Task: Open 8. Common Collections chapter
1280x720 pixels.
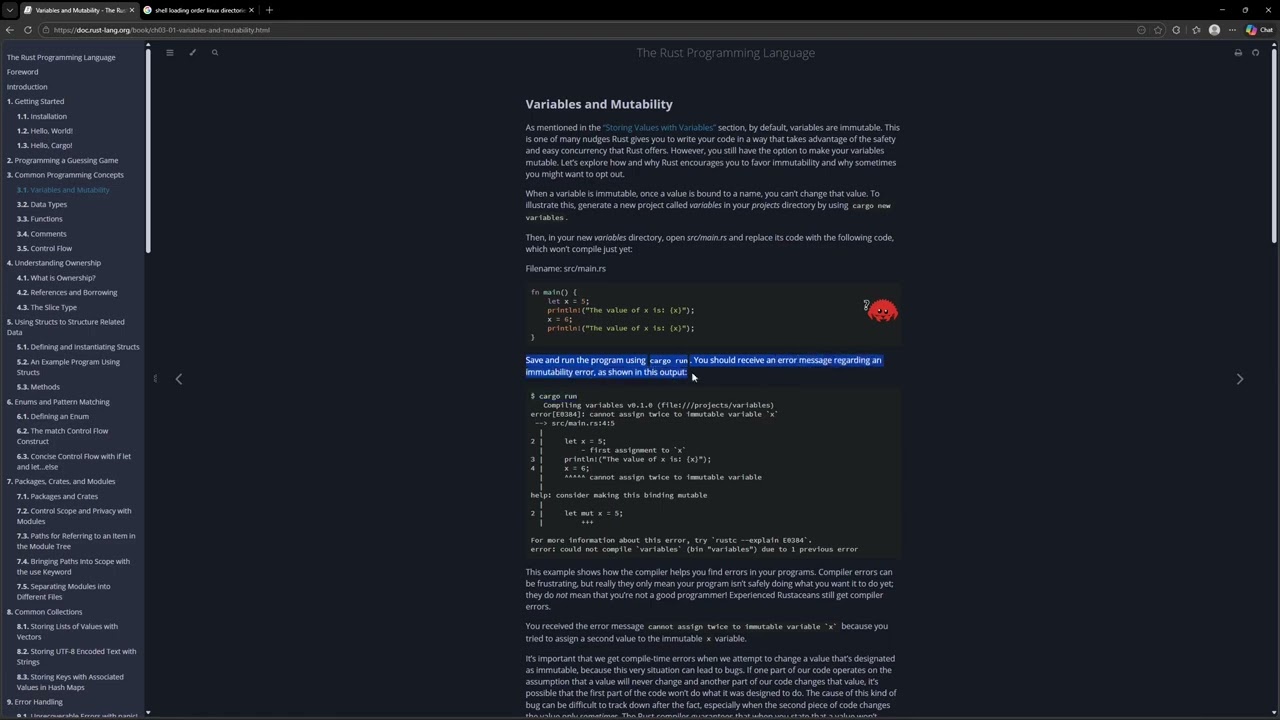Action: tap(44, 612)
